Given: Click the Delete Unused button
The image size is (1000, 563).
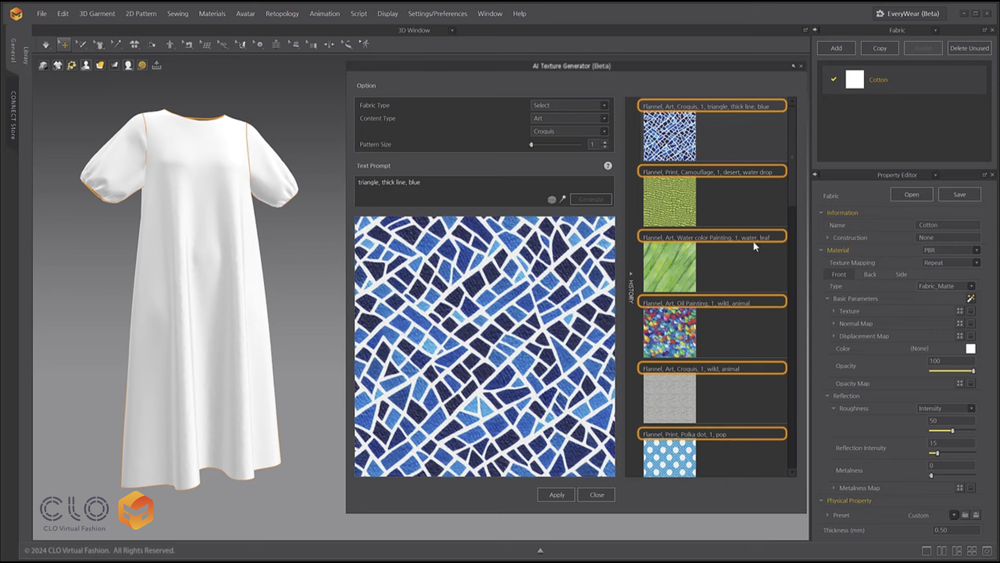Looking at the screenshot, I should click(968, 48).
